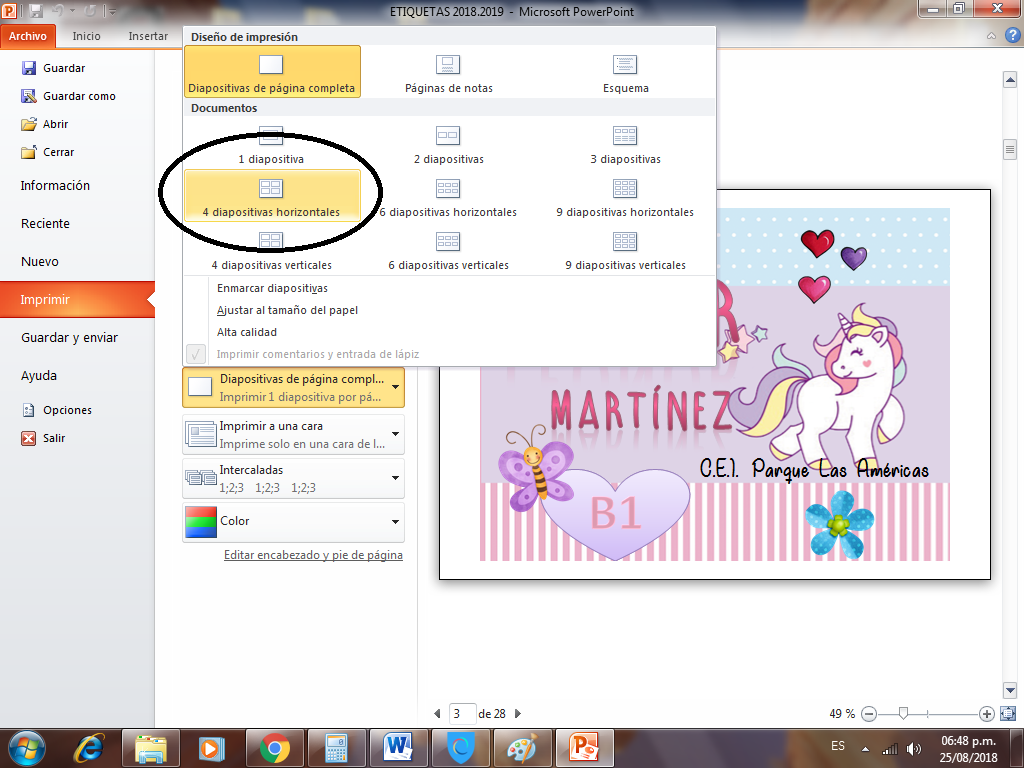Open File Explorer from the taskbar
Screen dimensions: 1024x768
pos(151,748)
